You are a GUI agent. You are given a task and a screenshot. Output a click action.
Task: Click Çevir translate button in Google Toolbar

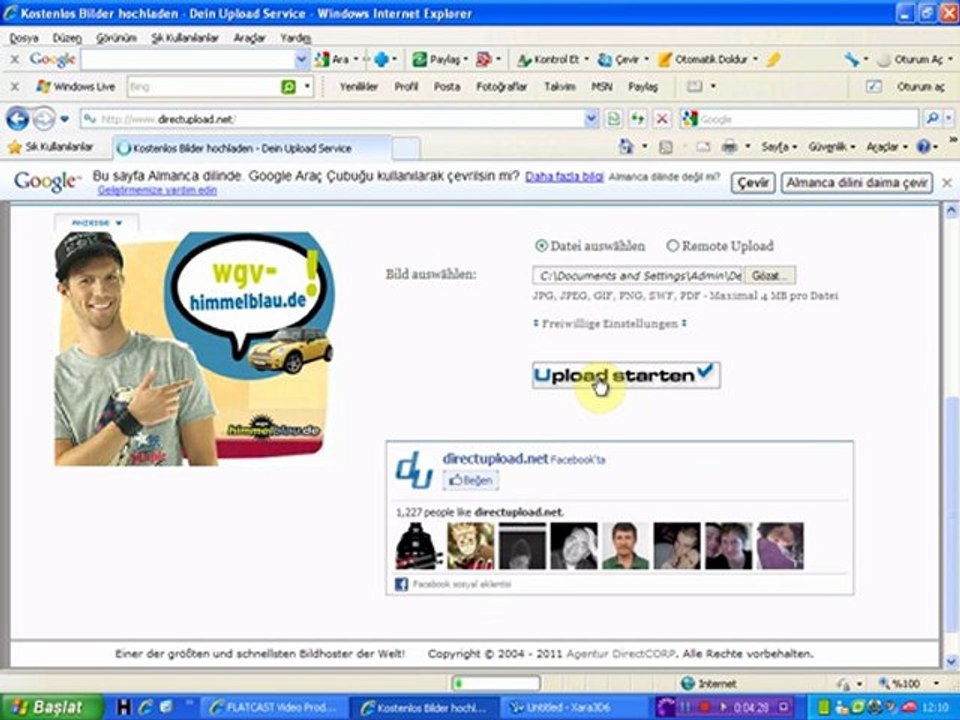click(x=623, y=59)
